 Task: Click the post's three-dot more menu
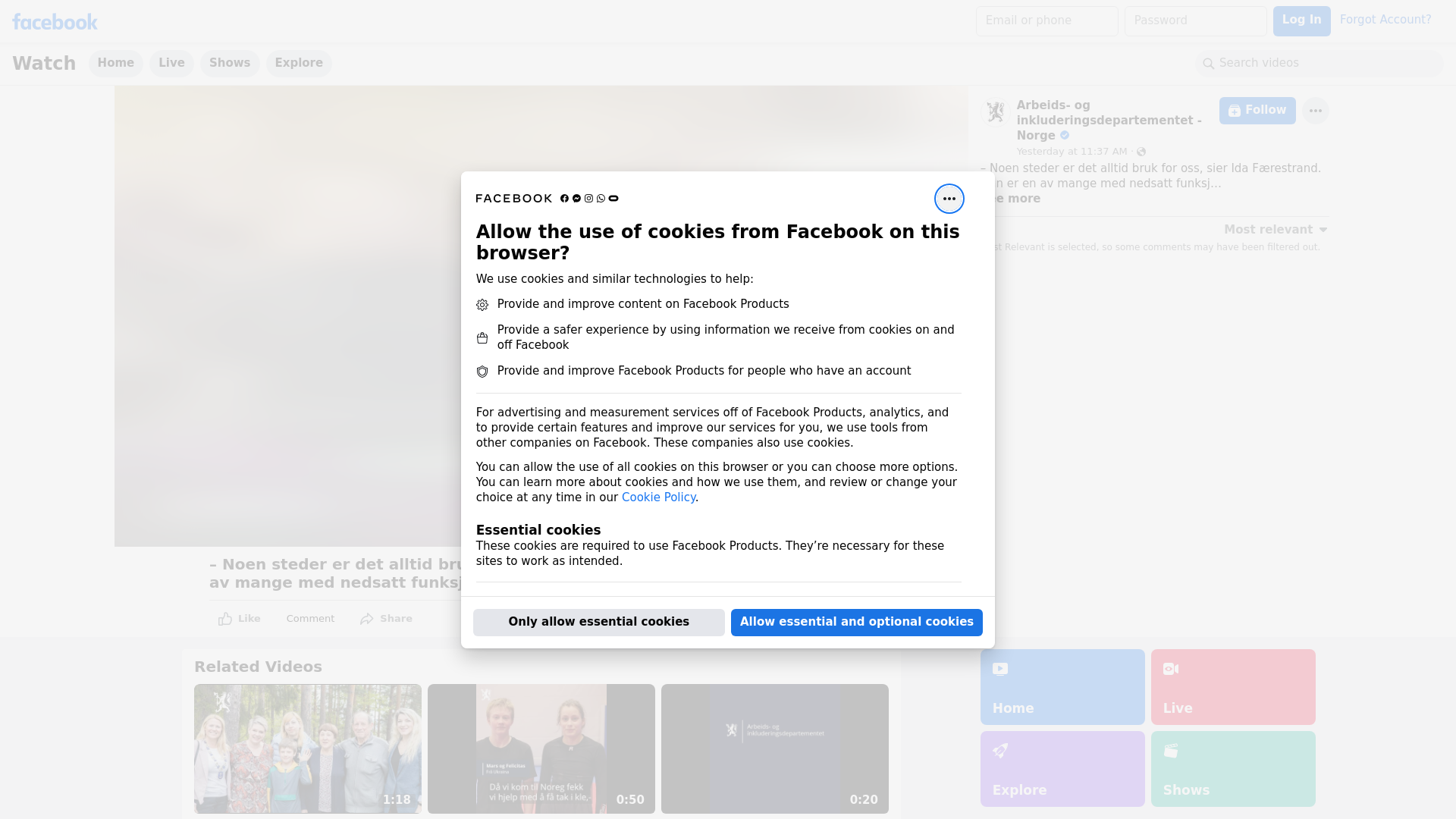point(1315,111)
